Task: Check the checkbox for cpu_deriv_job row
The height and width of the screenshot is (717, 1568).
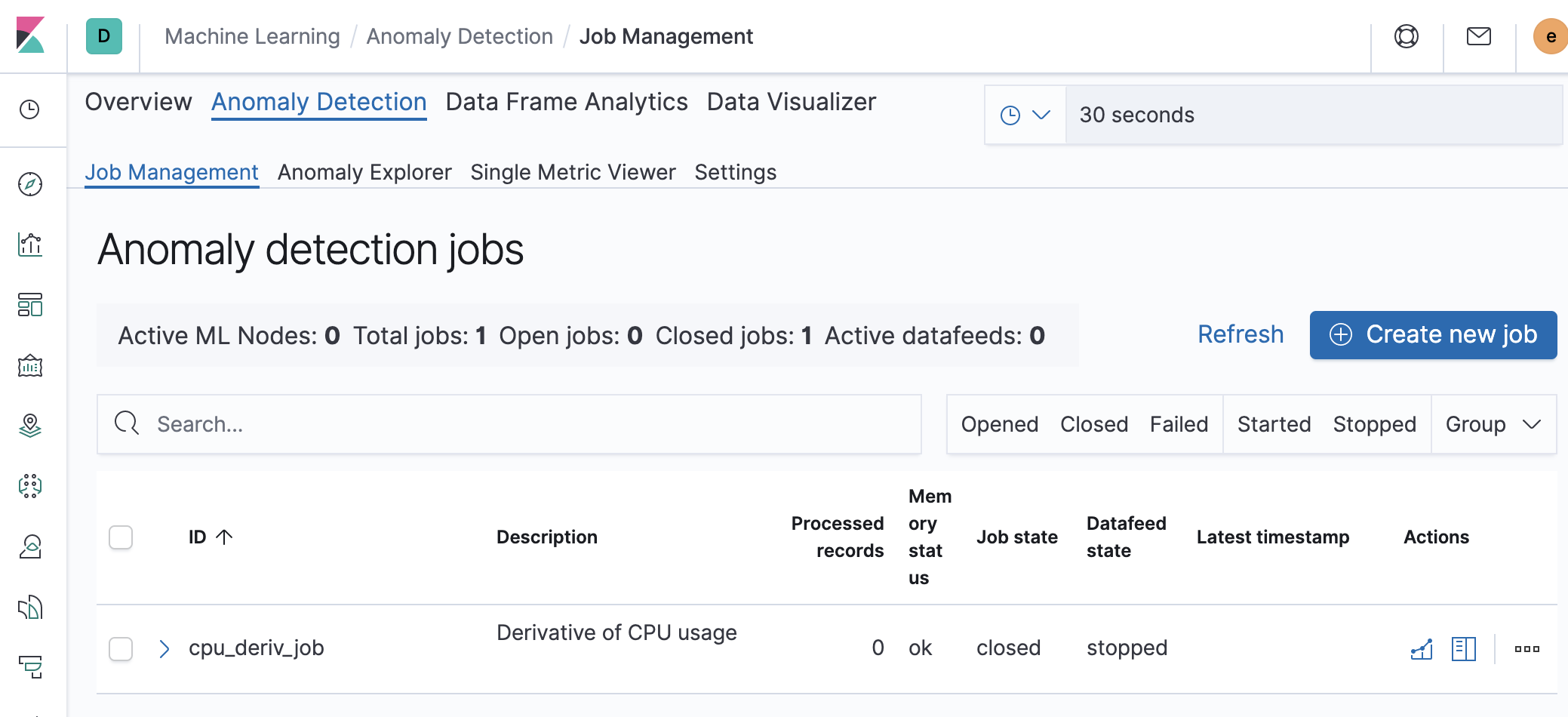Action: (121, 648)
